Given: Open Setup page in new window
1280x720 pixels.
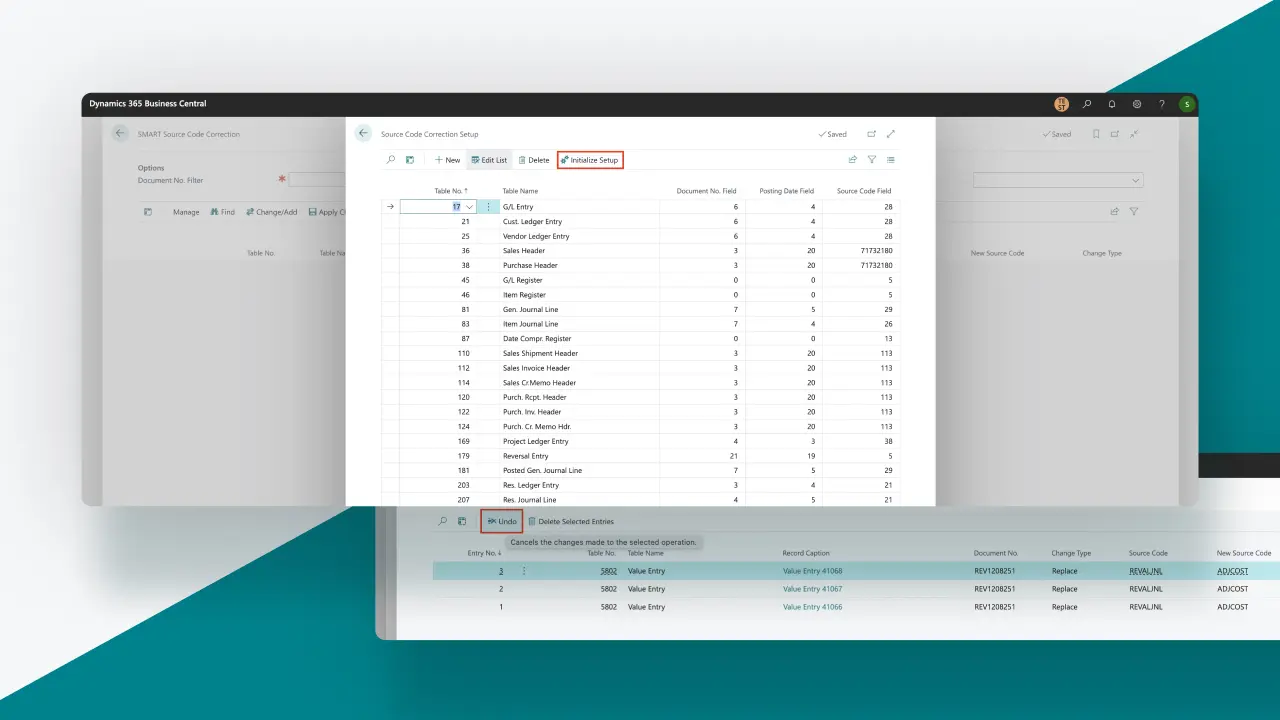Looking at the screenshot, I should pos(871,134).
